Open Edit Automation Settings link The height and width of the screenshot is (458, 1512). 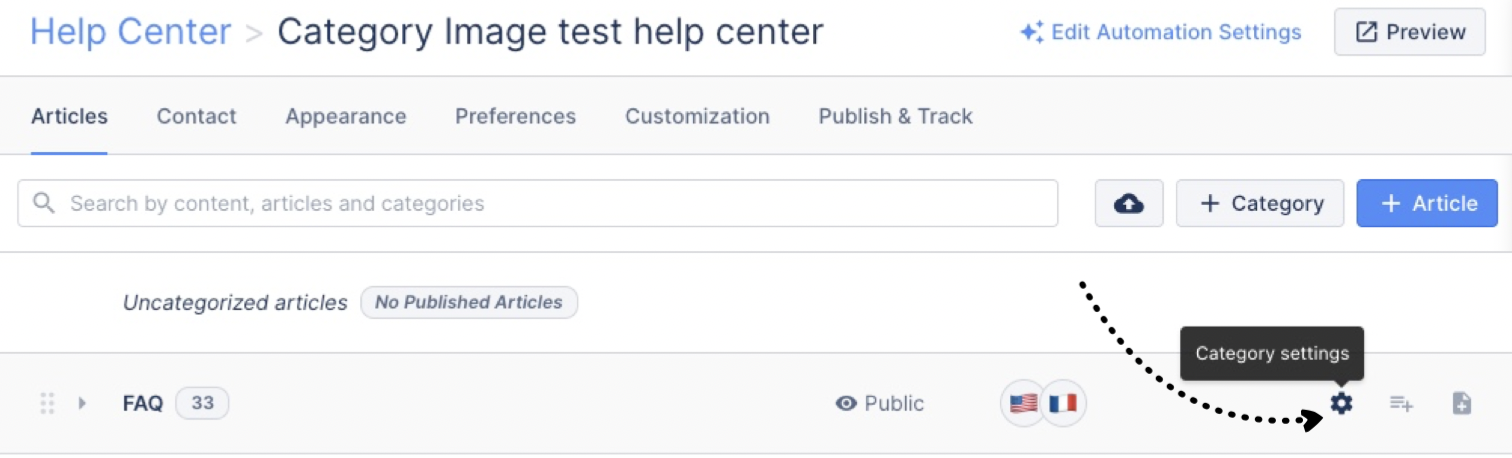click(x=1161, y=32)
